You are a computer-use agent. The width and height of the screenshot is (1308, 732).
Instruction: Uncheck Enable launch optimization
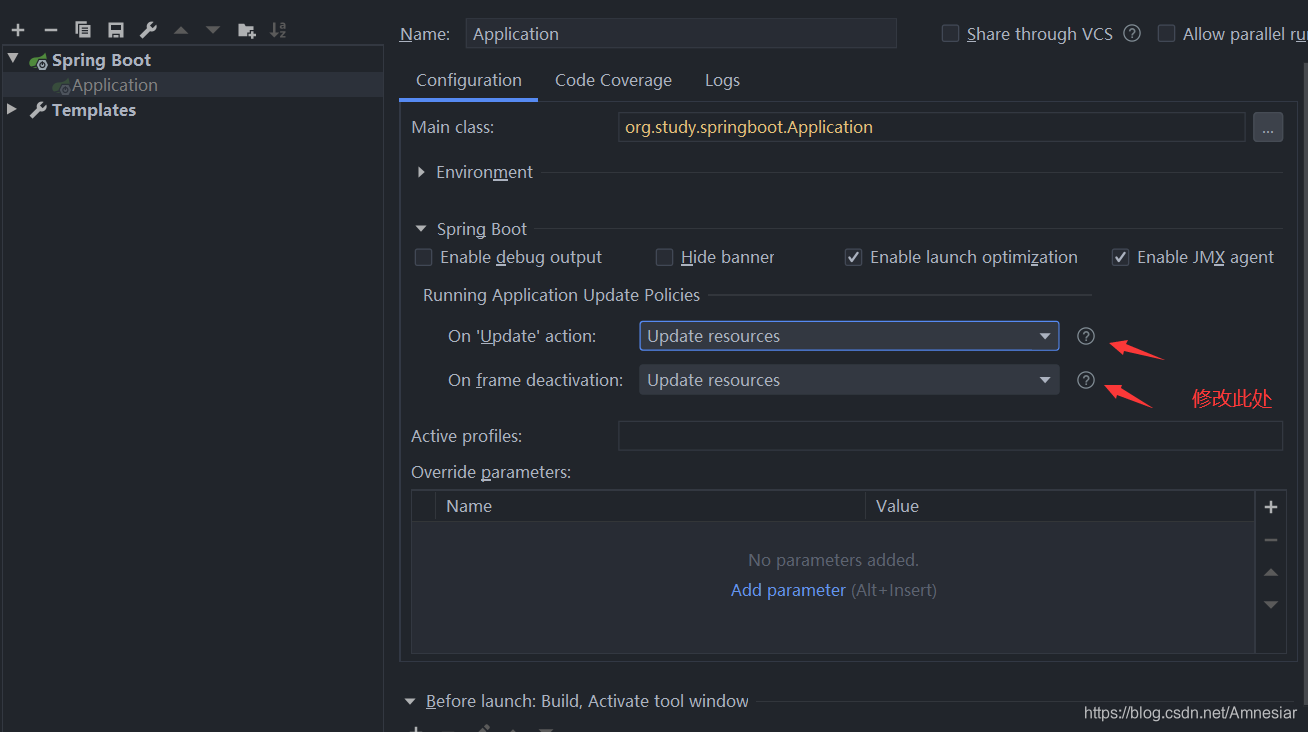click(x=853, y=258)
